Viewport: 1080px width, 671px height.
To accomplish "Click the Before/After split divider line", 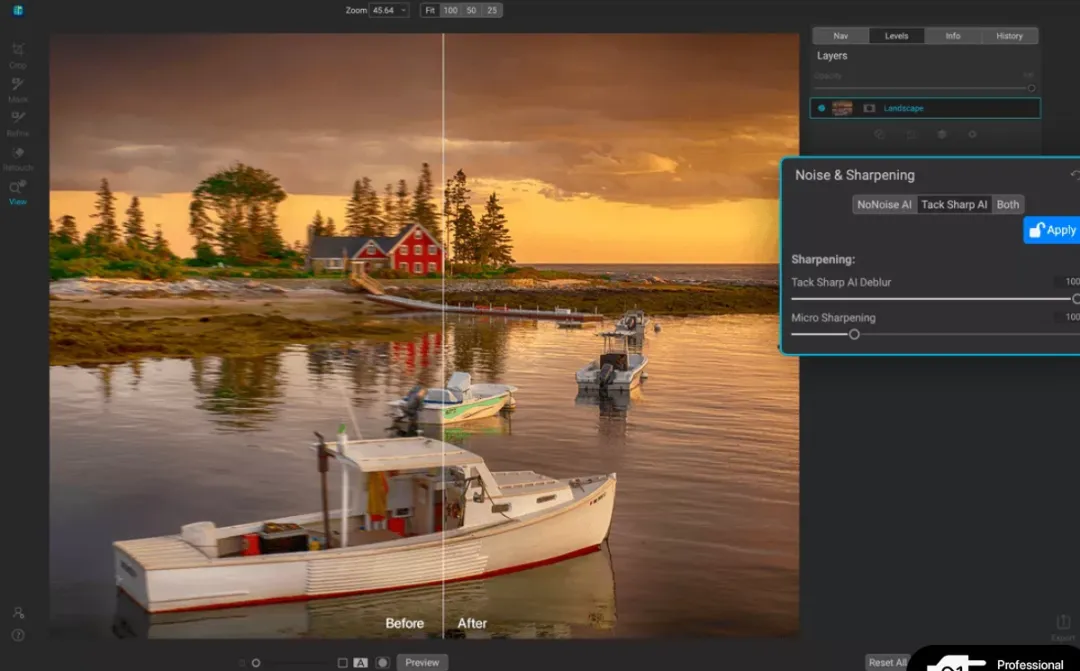I will click(x=443, y=336).
